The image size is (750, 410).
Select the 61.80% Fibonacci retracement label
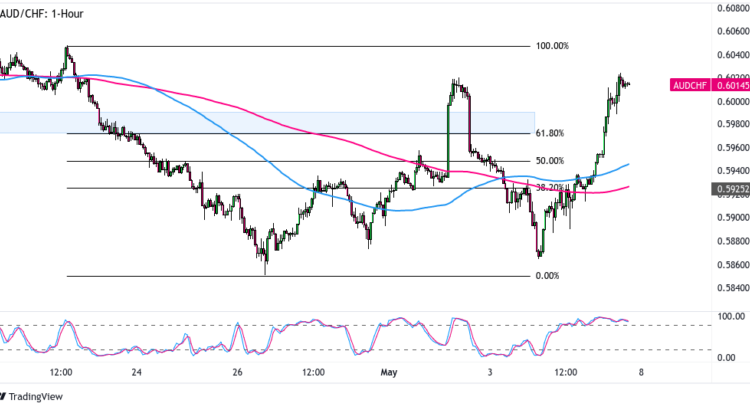(x=549, y=133)
